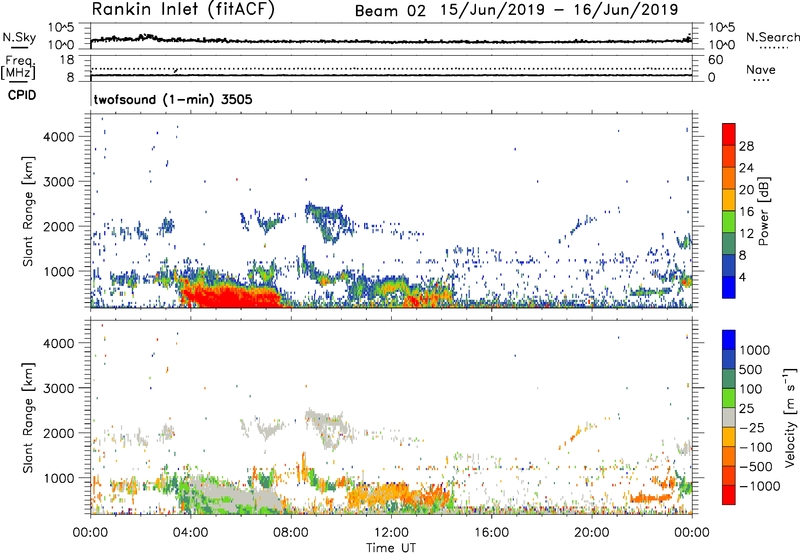Click the red top of the power colorbar
This screenshot has height=554, width=800.
point(729,134)
